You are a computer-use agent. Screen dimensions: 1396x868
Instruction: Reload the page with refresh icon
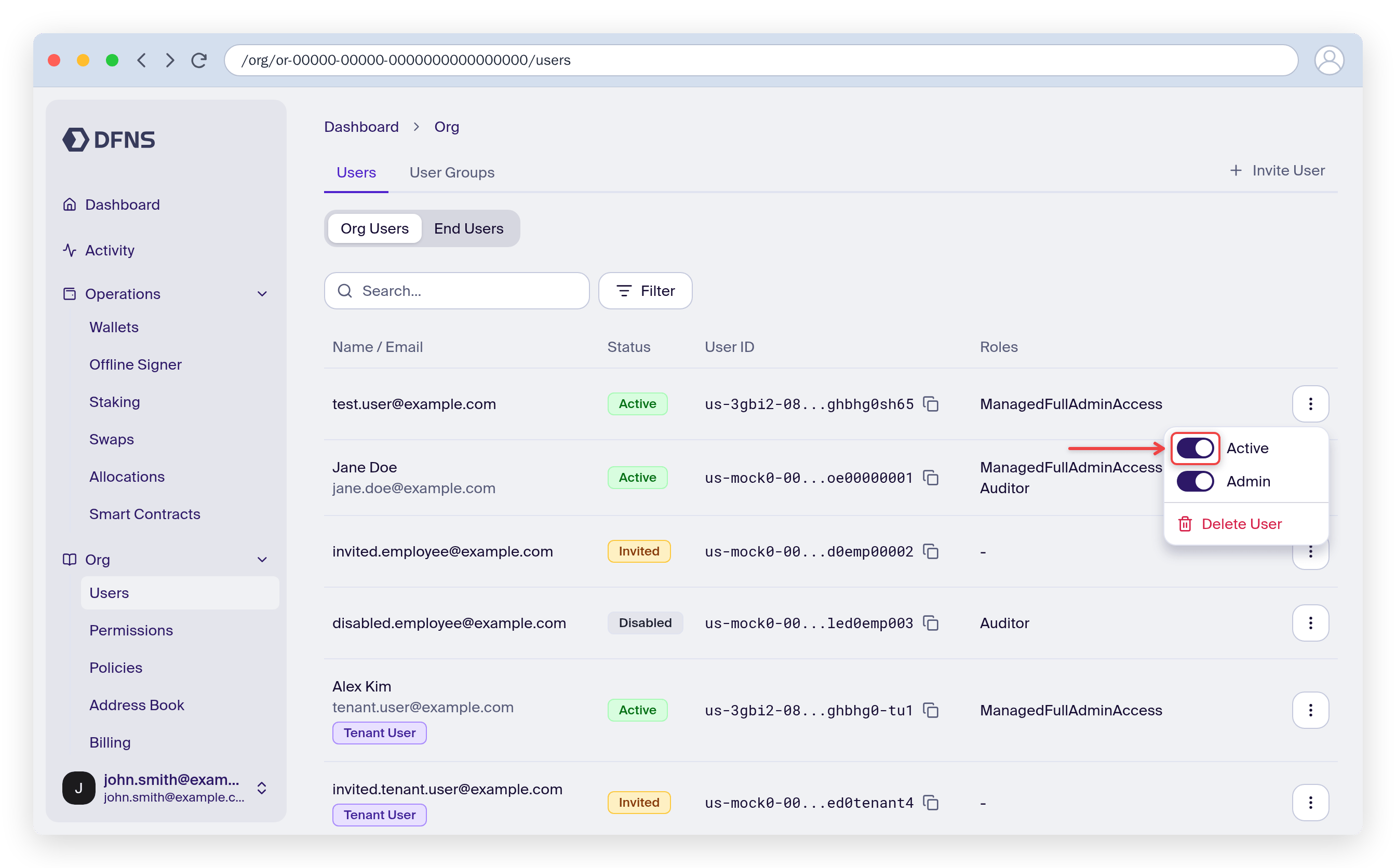click(x=199, y=60)
